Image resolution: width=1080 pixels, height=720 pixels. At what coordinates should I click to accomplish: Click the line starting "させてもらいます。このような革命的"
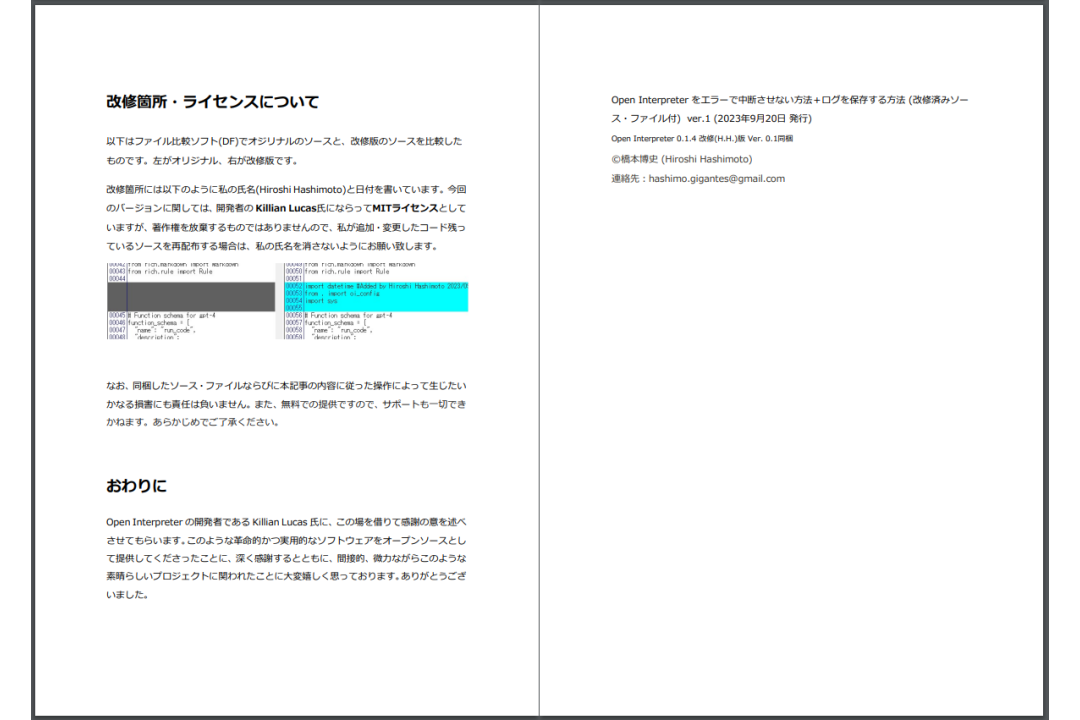coord(286,541)
